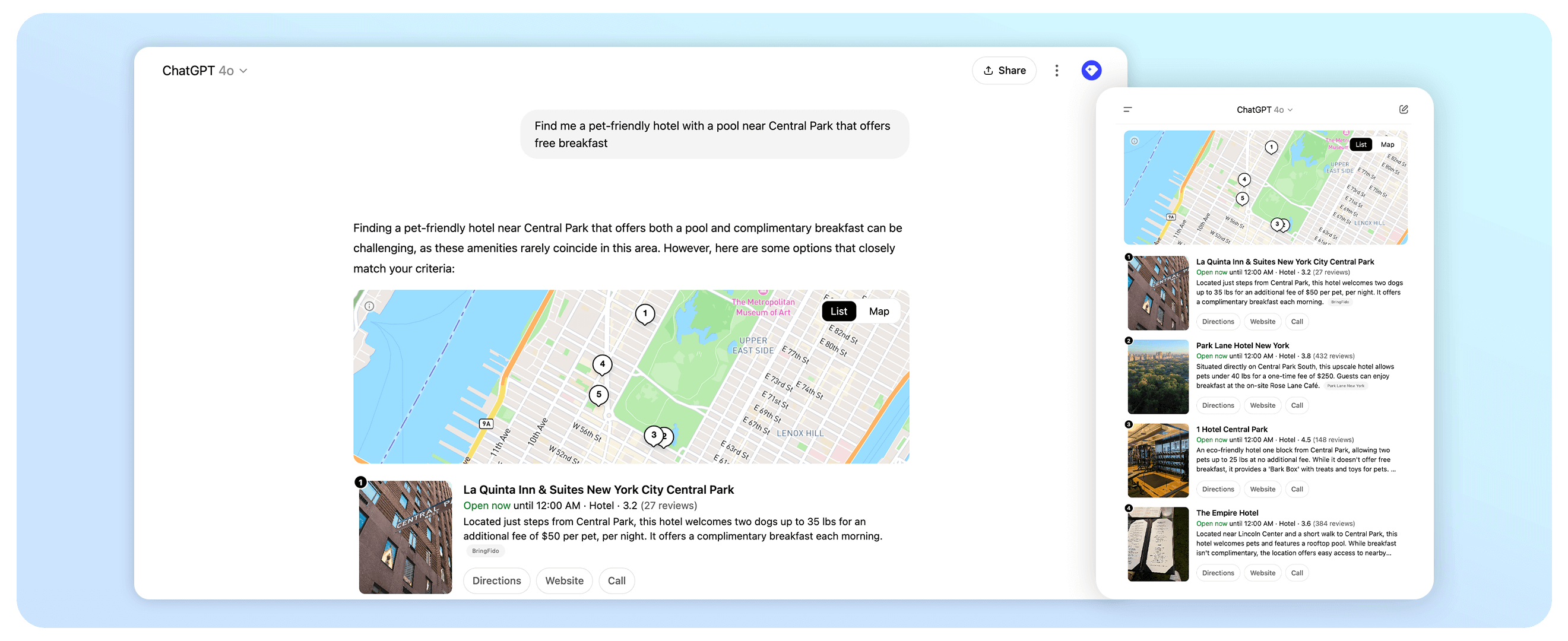Click the BringFido source chip in main window

click(485, 551)
